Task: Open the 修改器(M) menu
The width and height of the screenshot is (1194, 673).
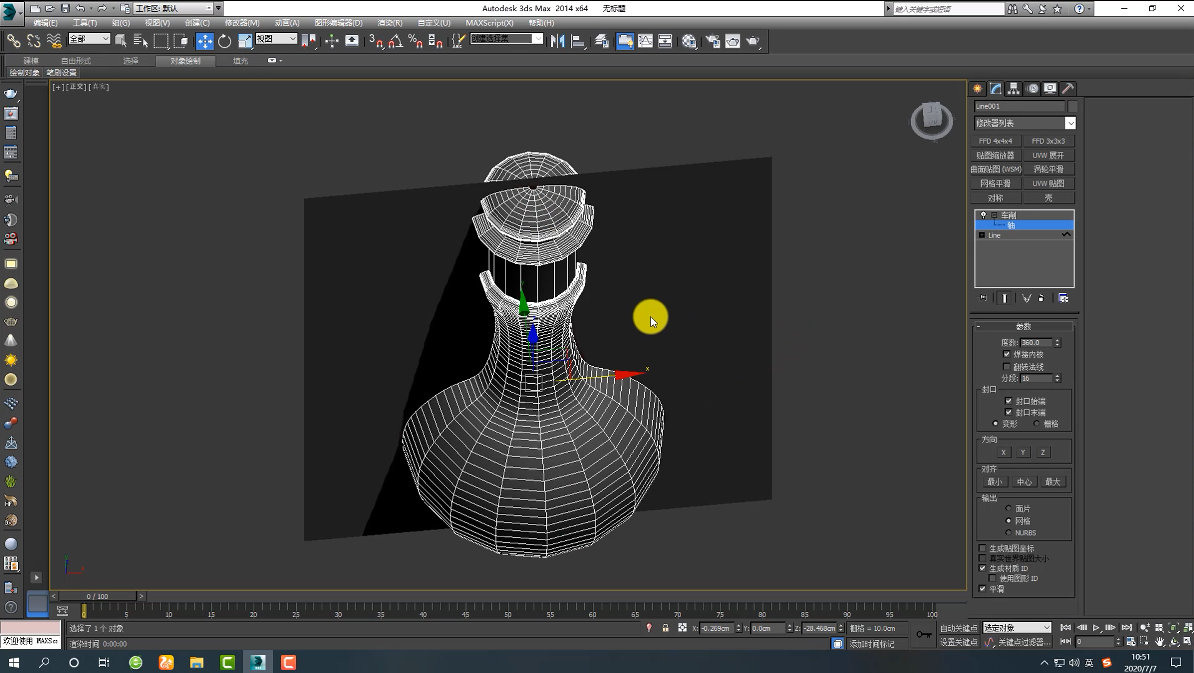Action: (x=241, y=23)
